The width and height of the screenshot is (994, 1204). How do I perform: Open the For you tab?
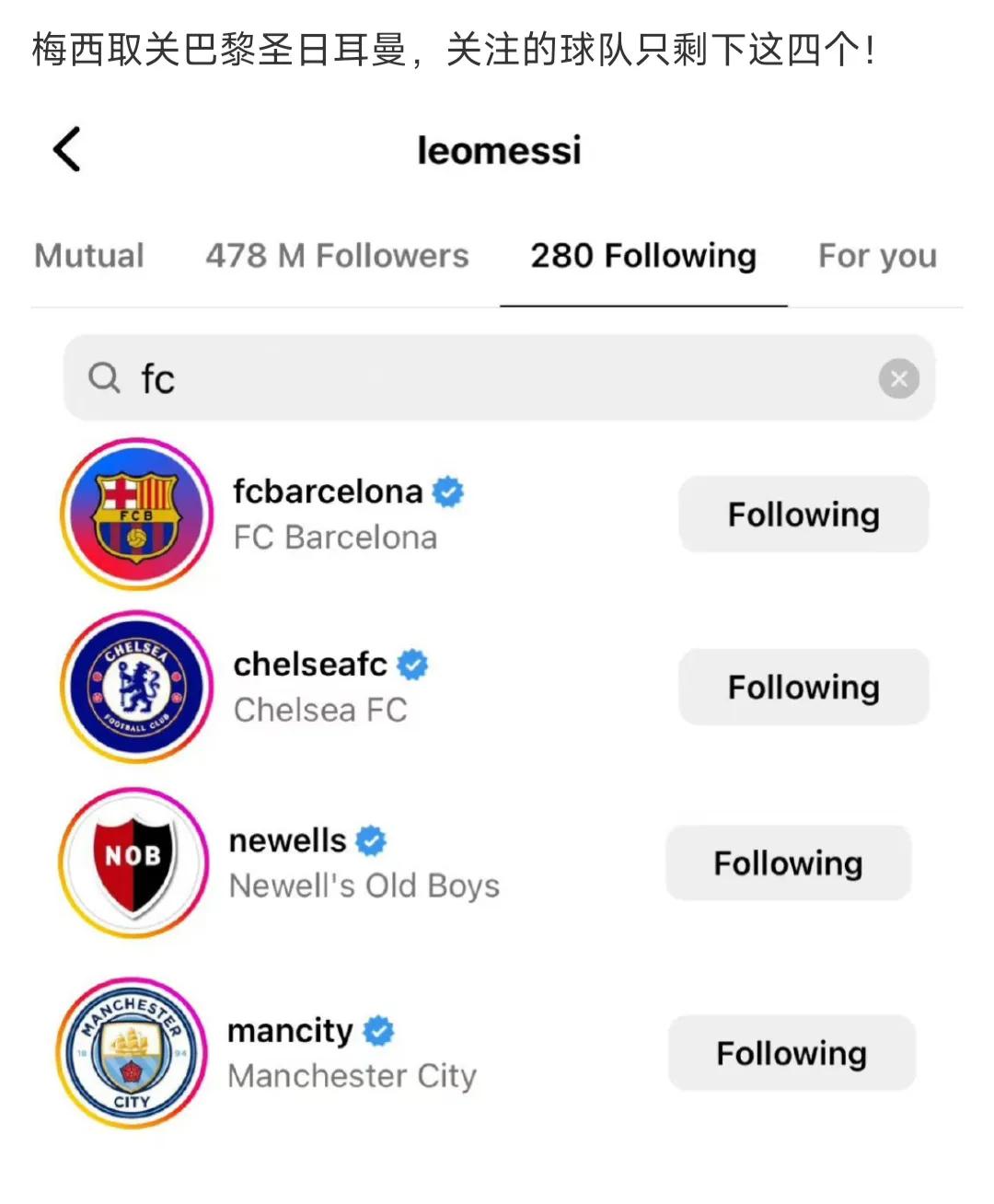coord(878,255)
